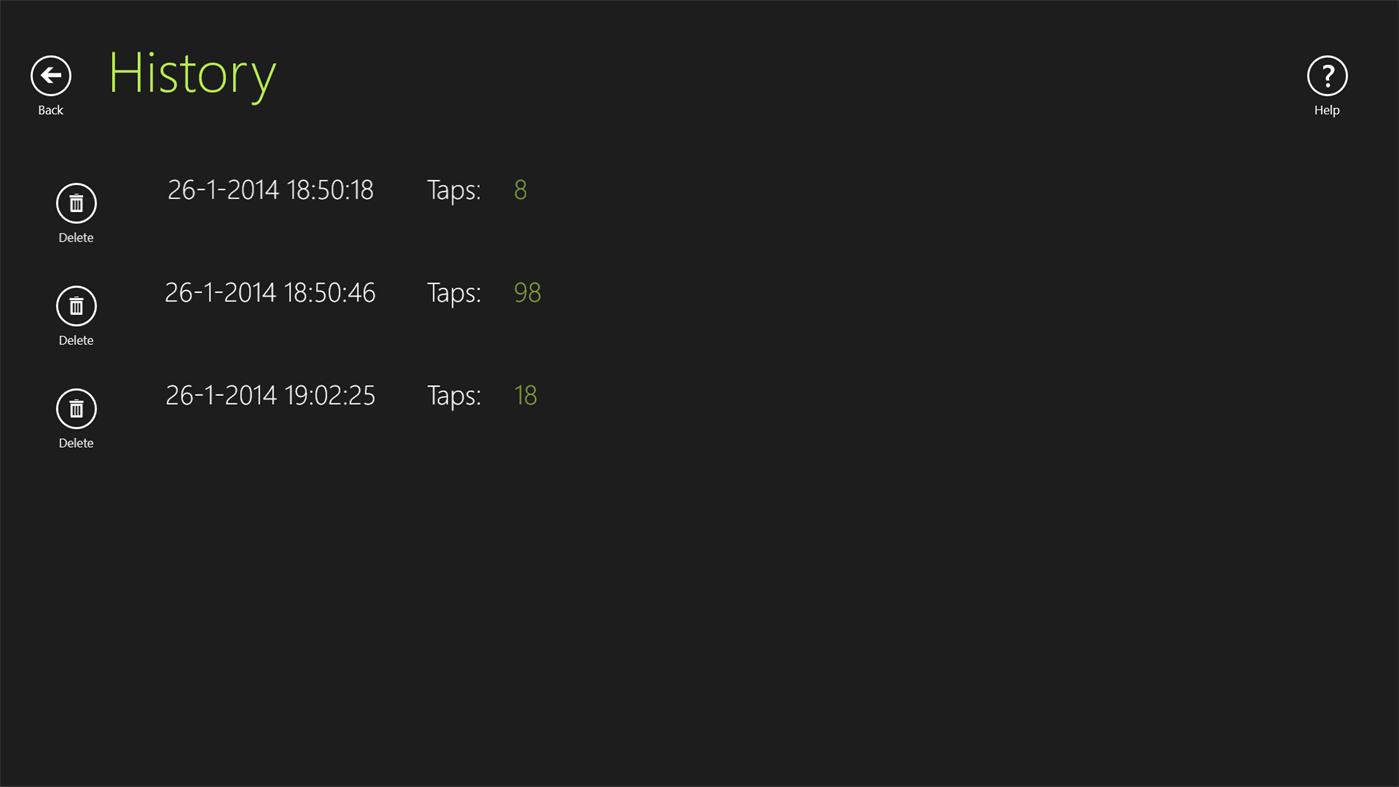Click the Delete label under third trash icon
This screenshot has height=787, width=1399.
point(76,443)
